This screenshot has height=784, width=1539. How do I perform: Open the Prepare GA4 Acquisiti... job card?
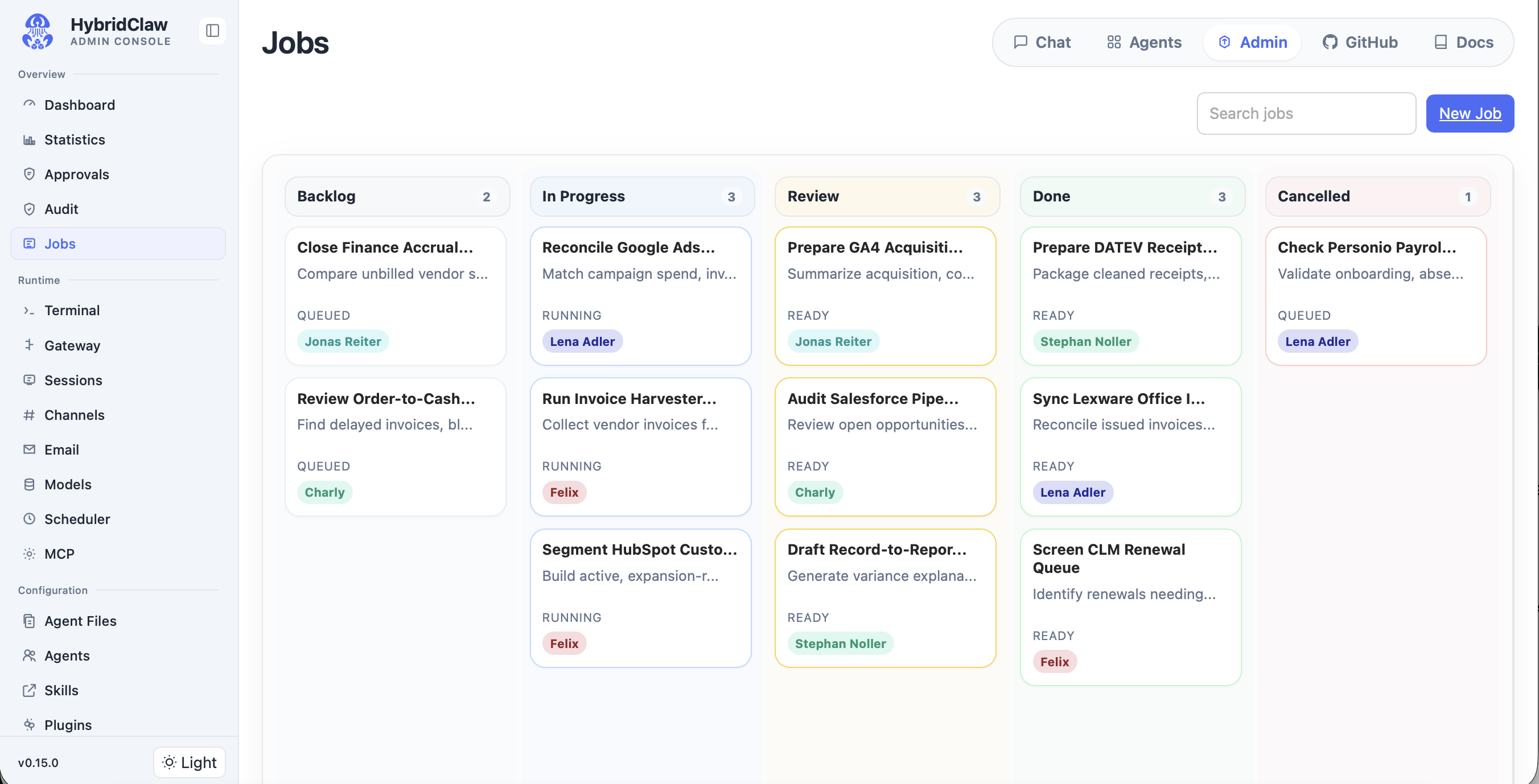pyautogui.click(x=886, y=296)
